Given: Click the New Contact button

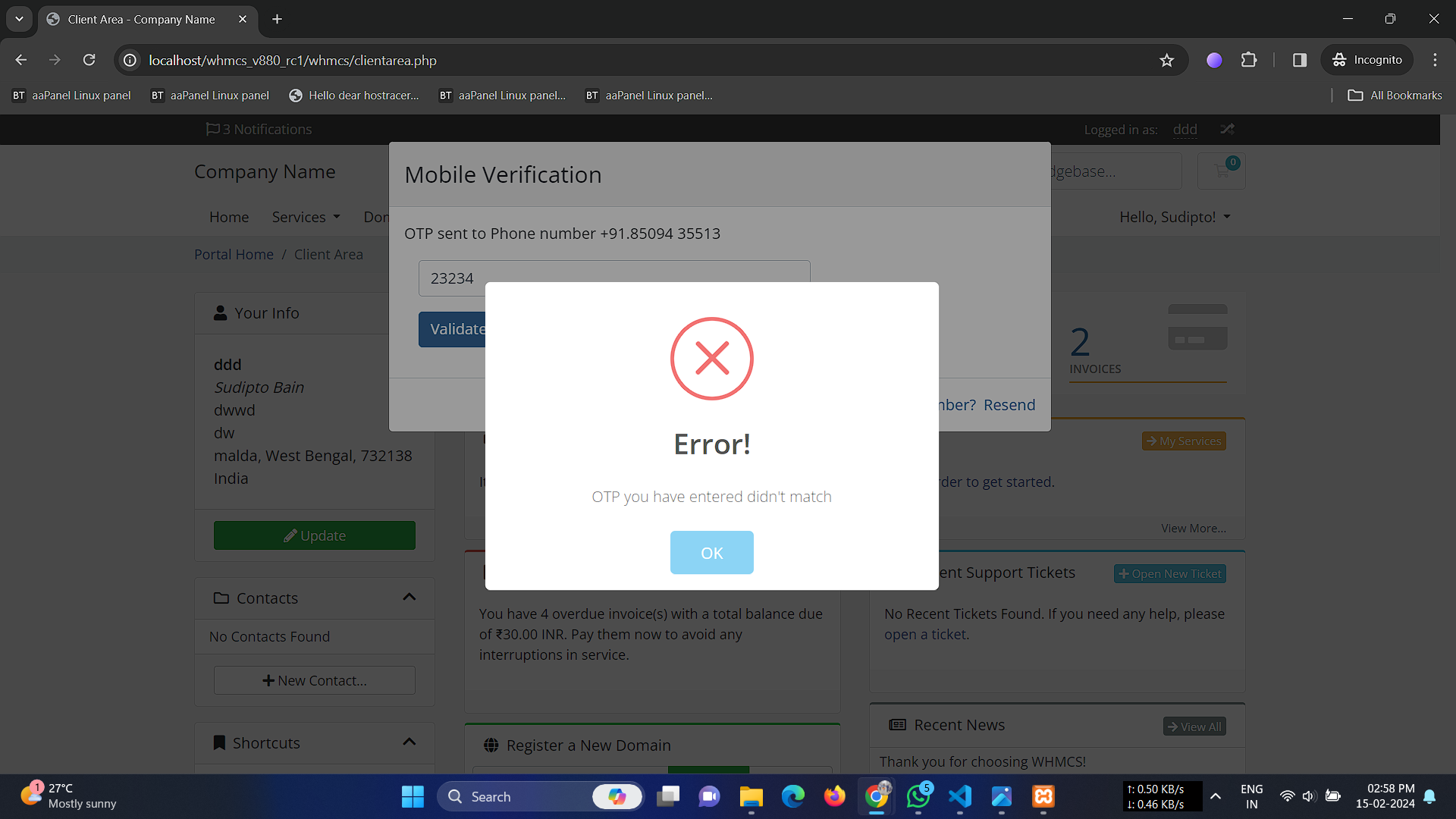Looking at the screenshot, I should 315,680.
